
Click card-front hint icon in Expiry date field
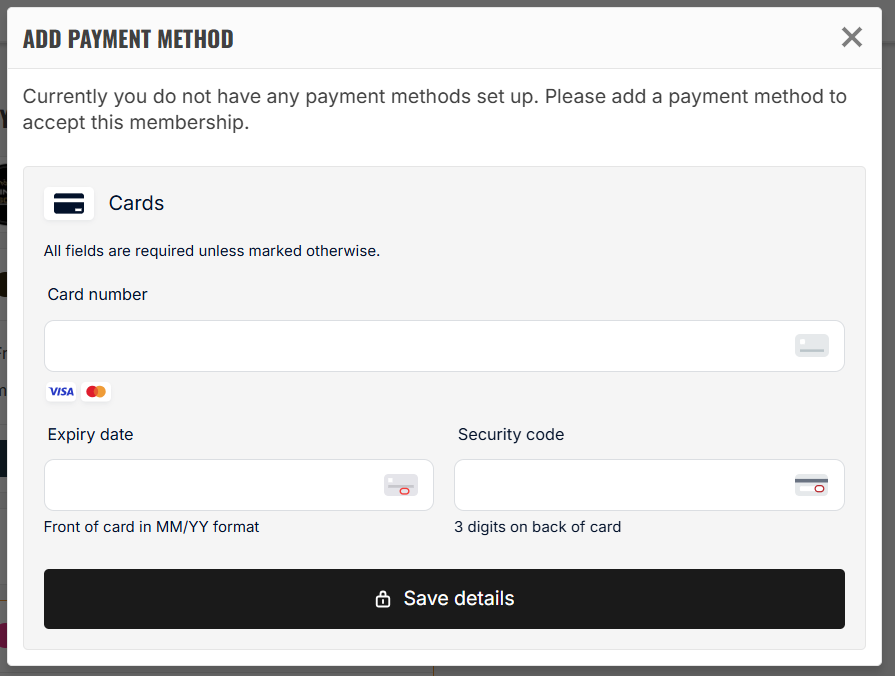(401, 485)
